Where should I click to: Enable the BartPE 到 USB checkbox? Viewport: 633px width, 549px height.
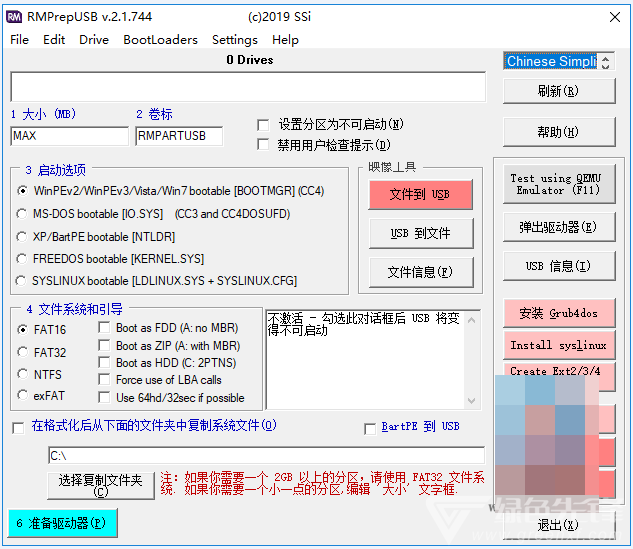click(370, 429)
